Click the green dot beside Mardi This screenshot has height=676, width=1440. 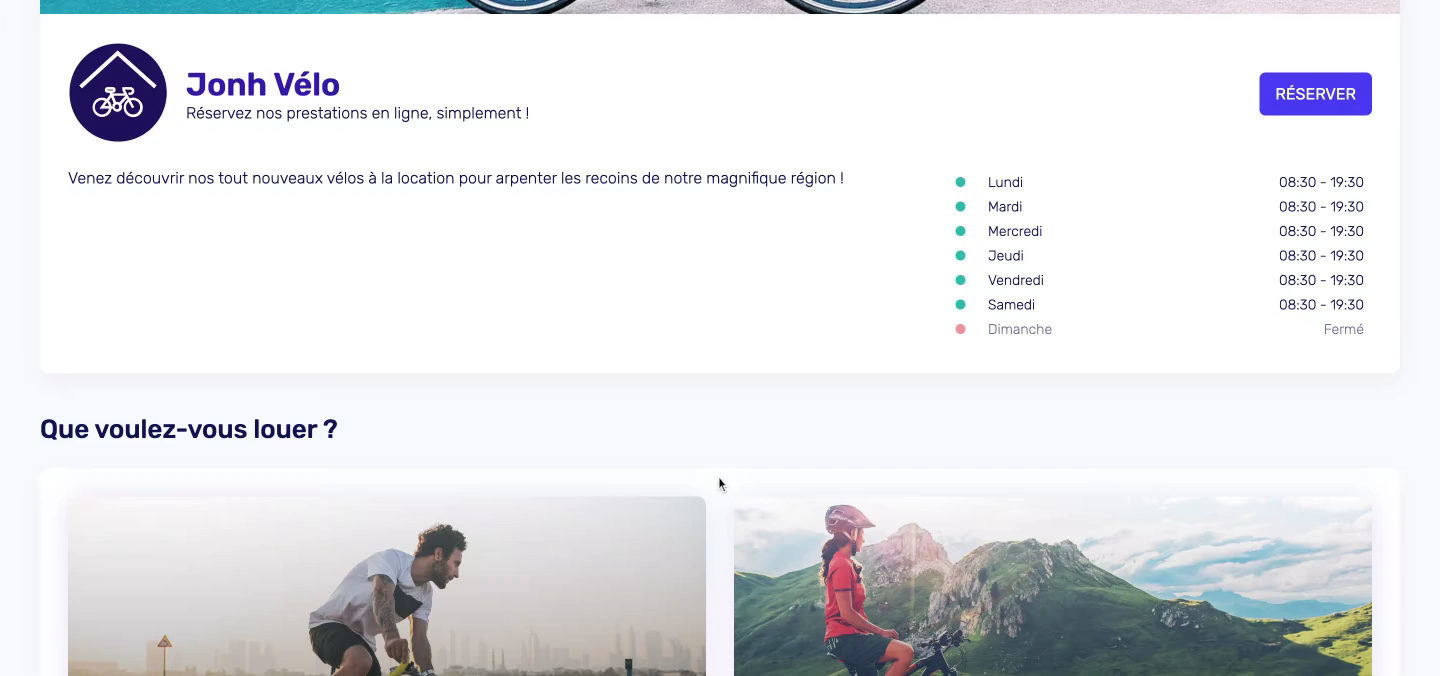[x=960, y=207]
